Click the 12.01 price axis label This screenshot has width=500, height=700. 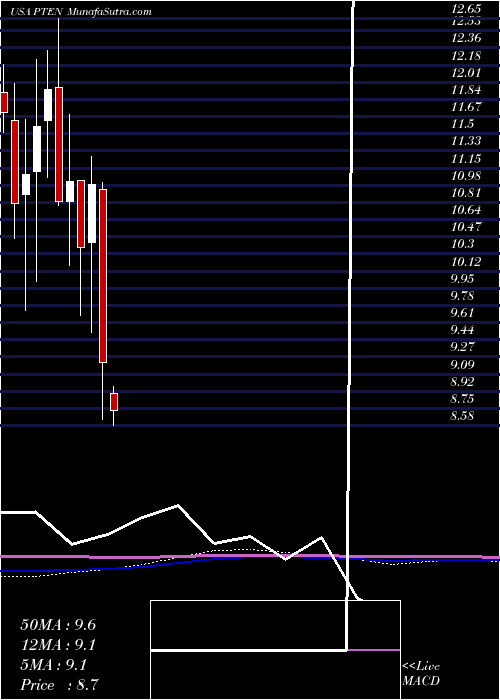466,73
